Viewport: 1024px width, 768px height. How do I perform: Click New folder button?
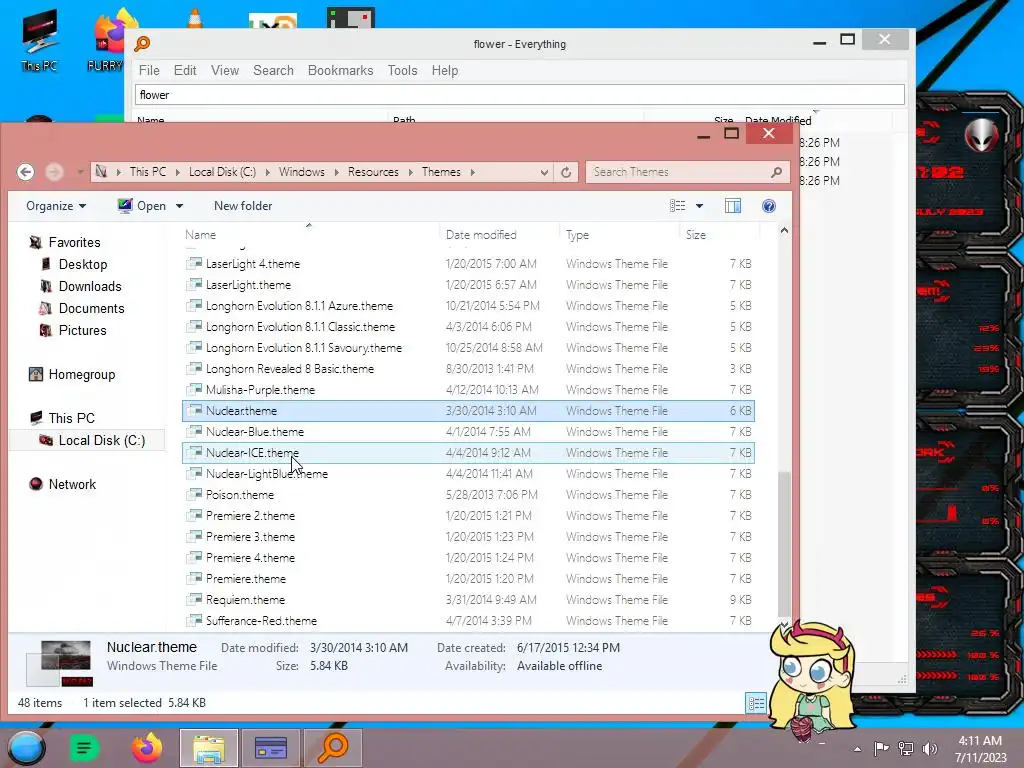(243, 206)
